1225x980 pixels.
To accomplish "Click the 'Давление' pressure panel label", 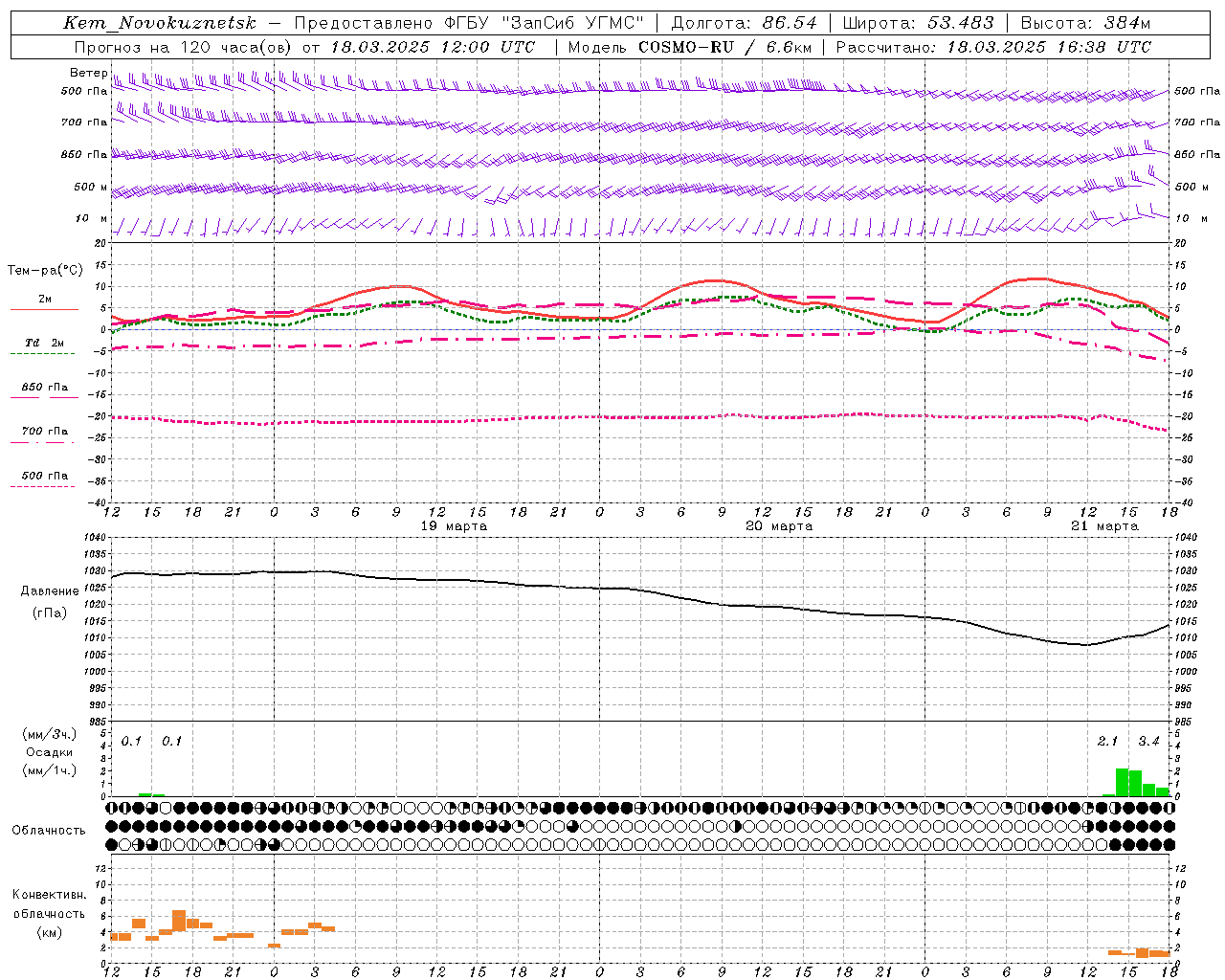I will pyautogui.click(x=50, y=591).
